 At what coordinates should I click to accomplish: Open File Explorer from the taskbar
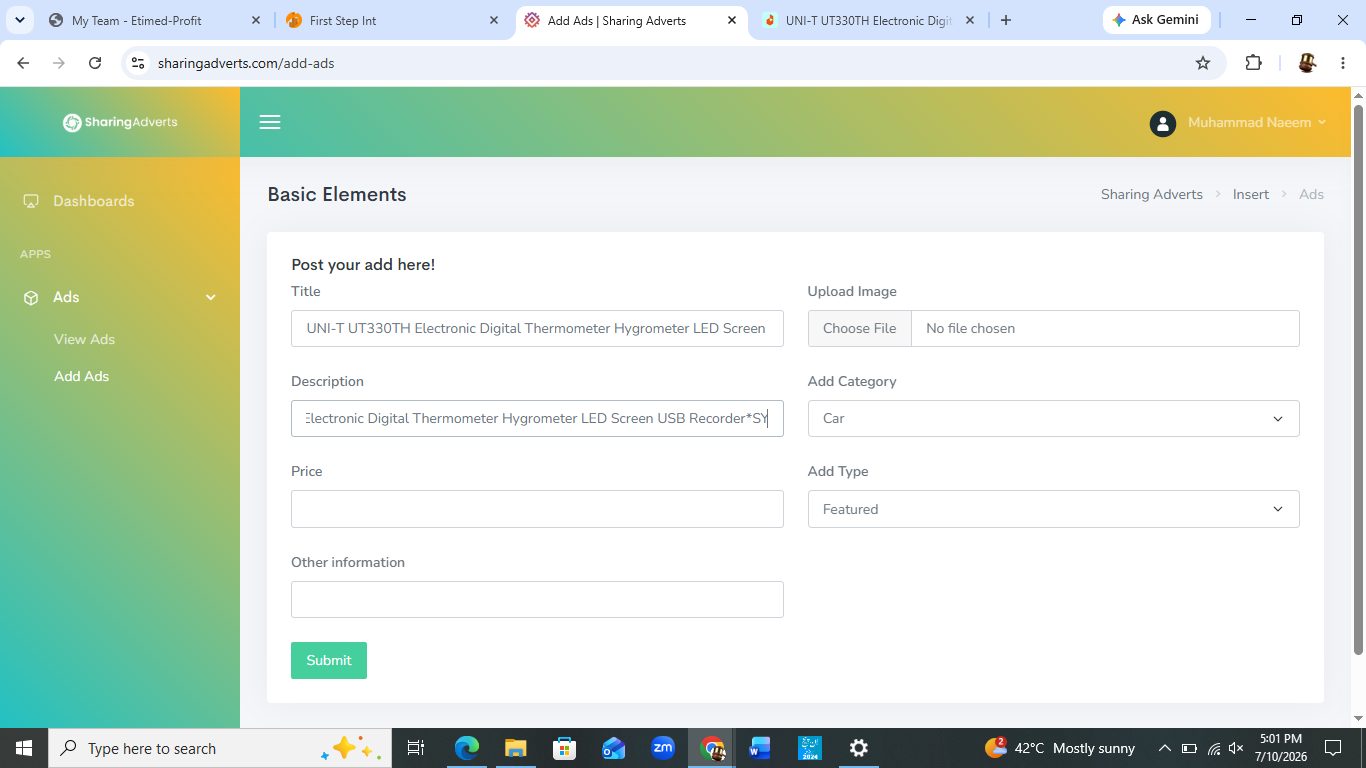tap(515, 748)
